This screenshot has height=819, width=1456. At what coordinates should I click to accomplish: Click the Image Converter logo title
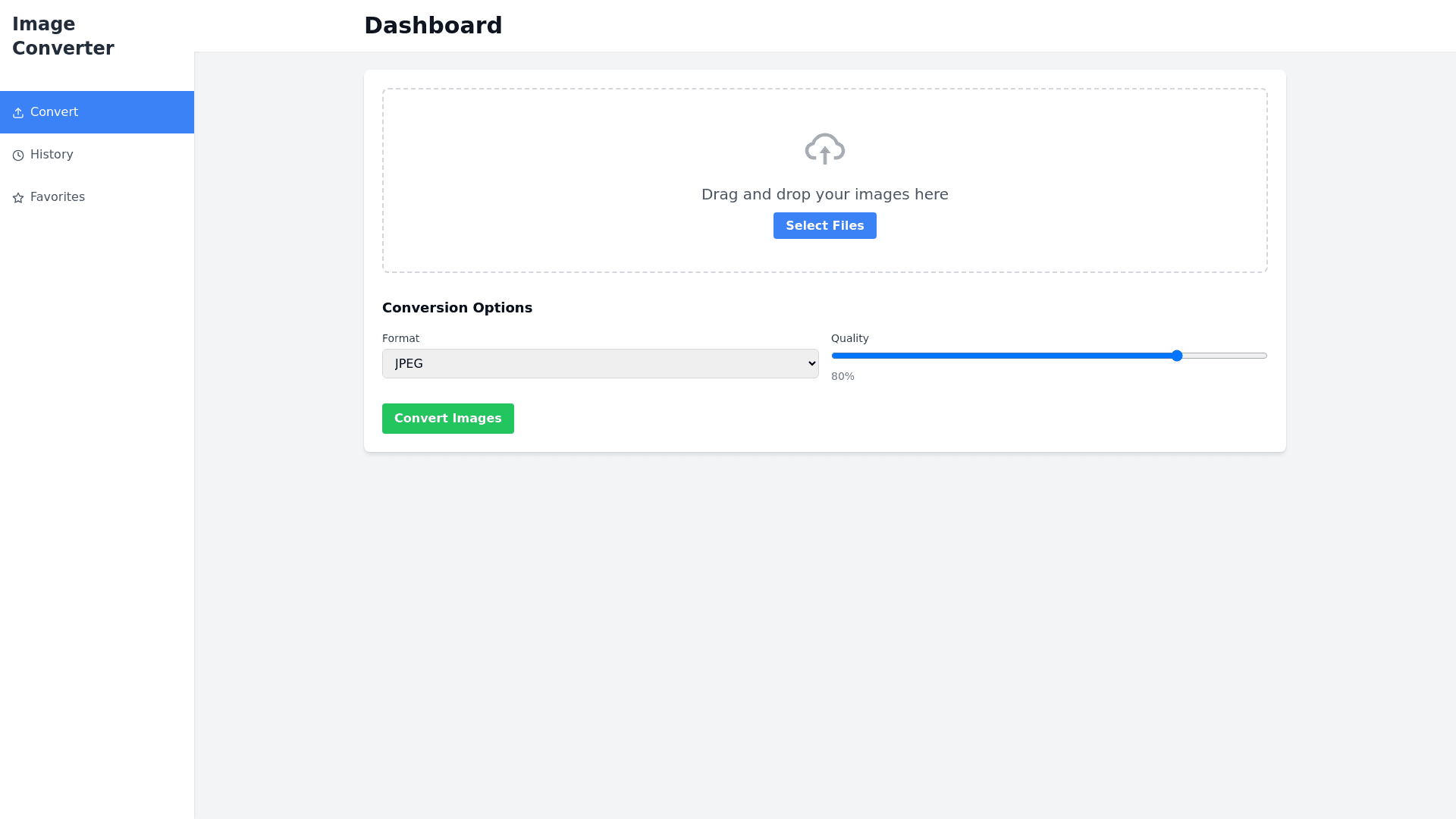click(63, 36)
